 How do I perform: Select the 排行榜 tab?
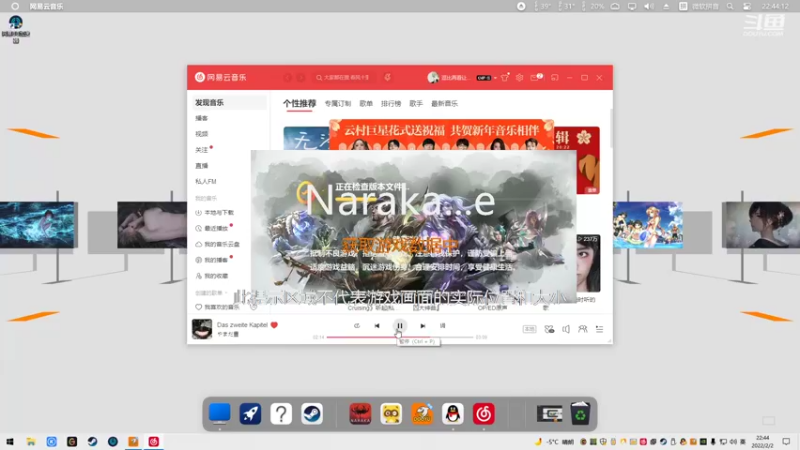tap(391, 104)
